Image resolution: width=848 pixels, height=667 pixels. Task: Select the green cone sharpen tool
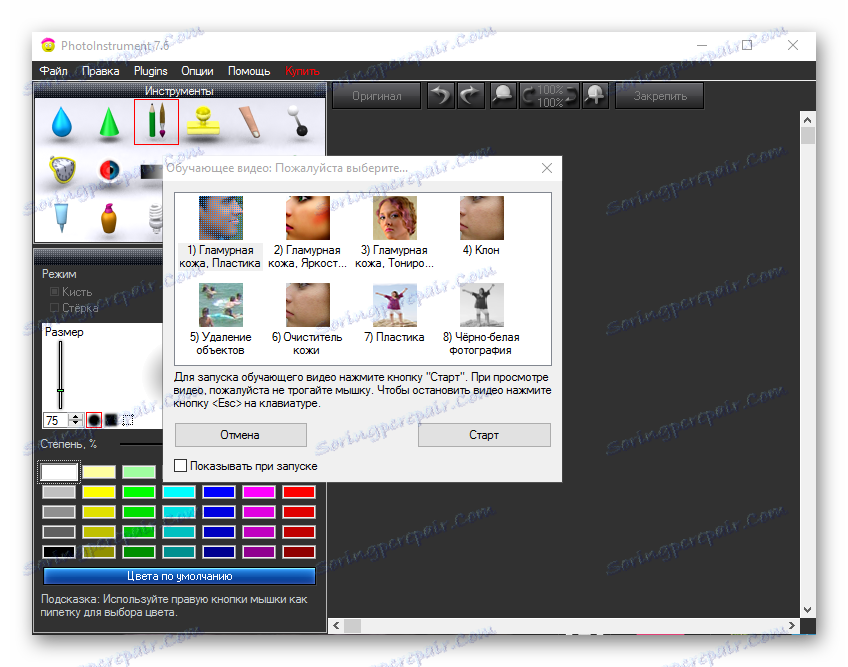[x=109, y=122]
